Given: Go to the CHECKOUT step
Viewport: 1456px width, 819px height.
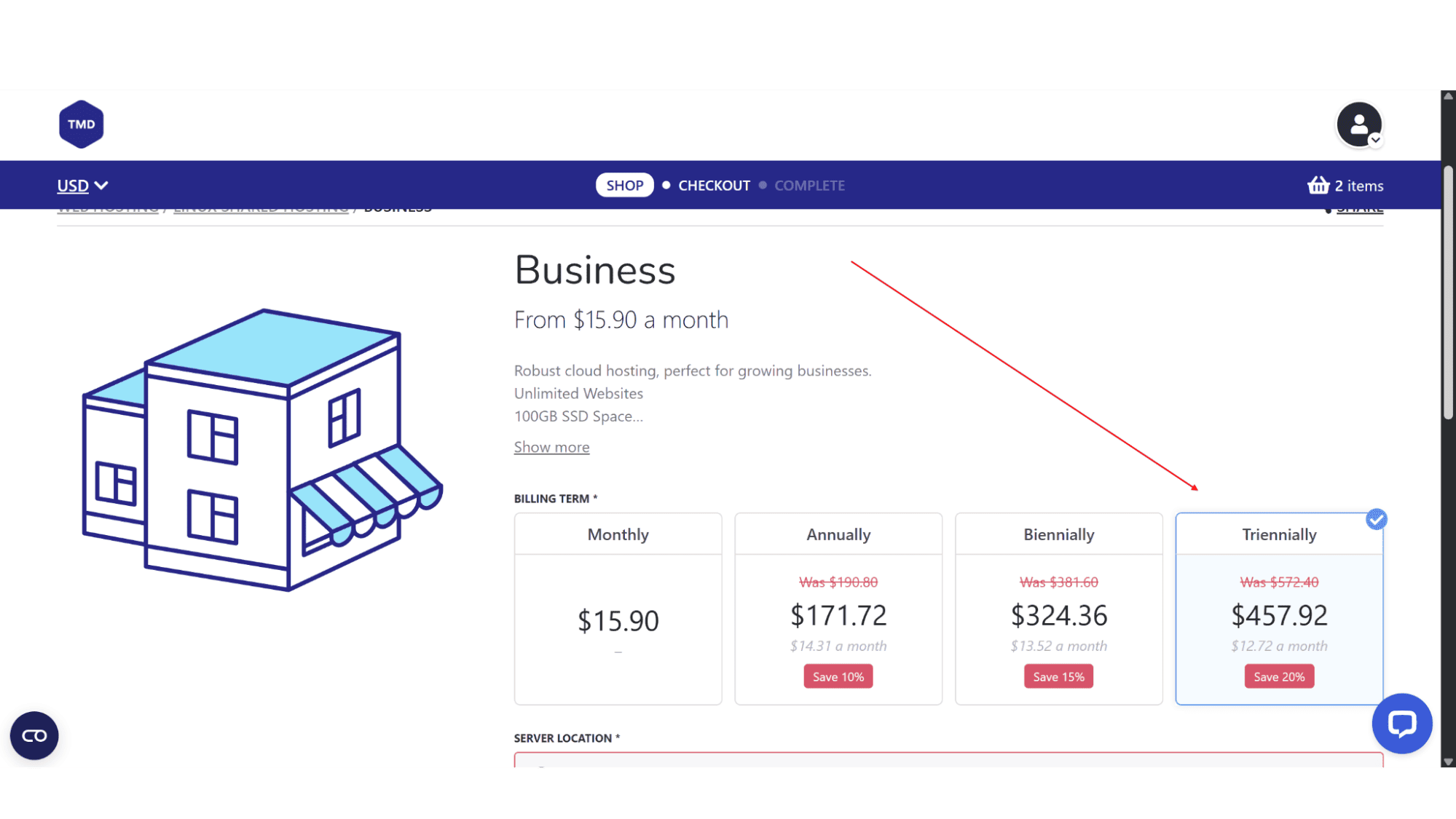Looking at the screenshot, I should 714,185.
